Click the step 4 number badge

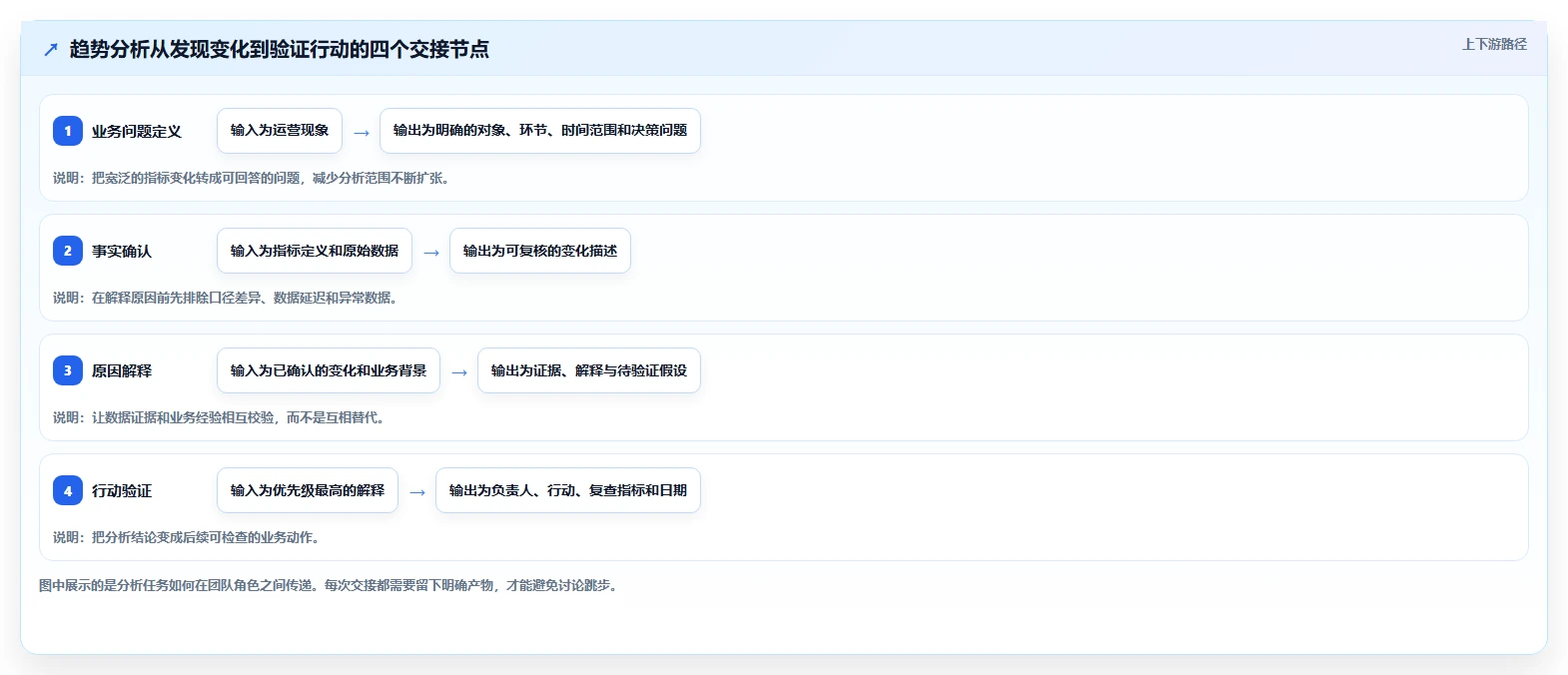[x=68, y=490]
